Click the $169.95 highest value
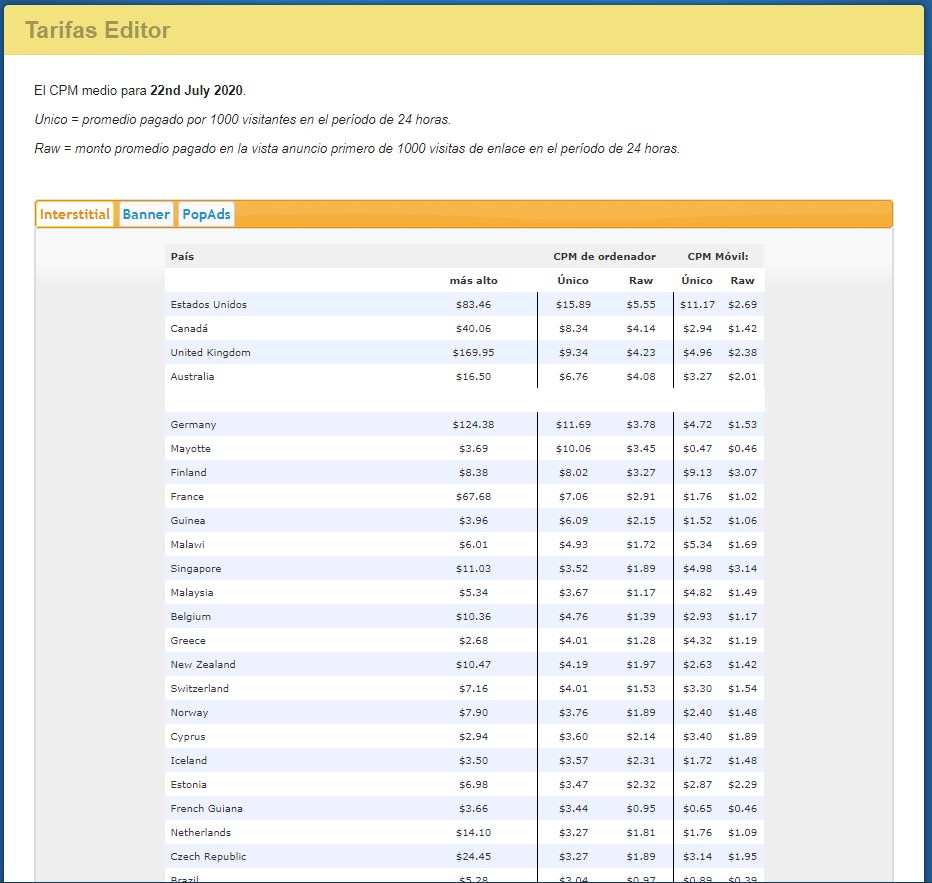The height and width of the screenshot is (883, 932). (474, 352)
